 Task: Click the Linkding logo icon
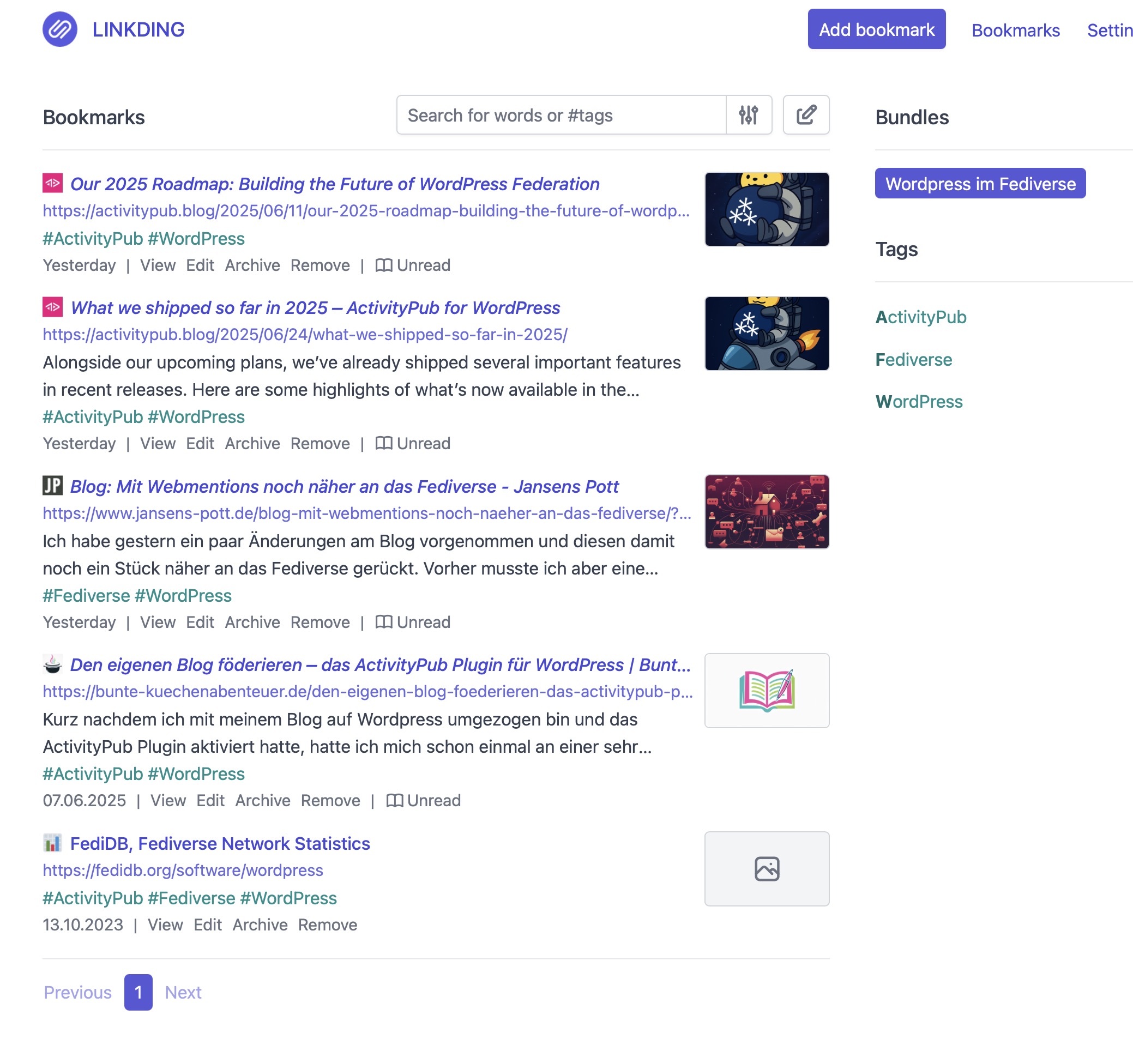pos(60,29)
